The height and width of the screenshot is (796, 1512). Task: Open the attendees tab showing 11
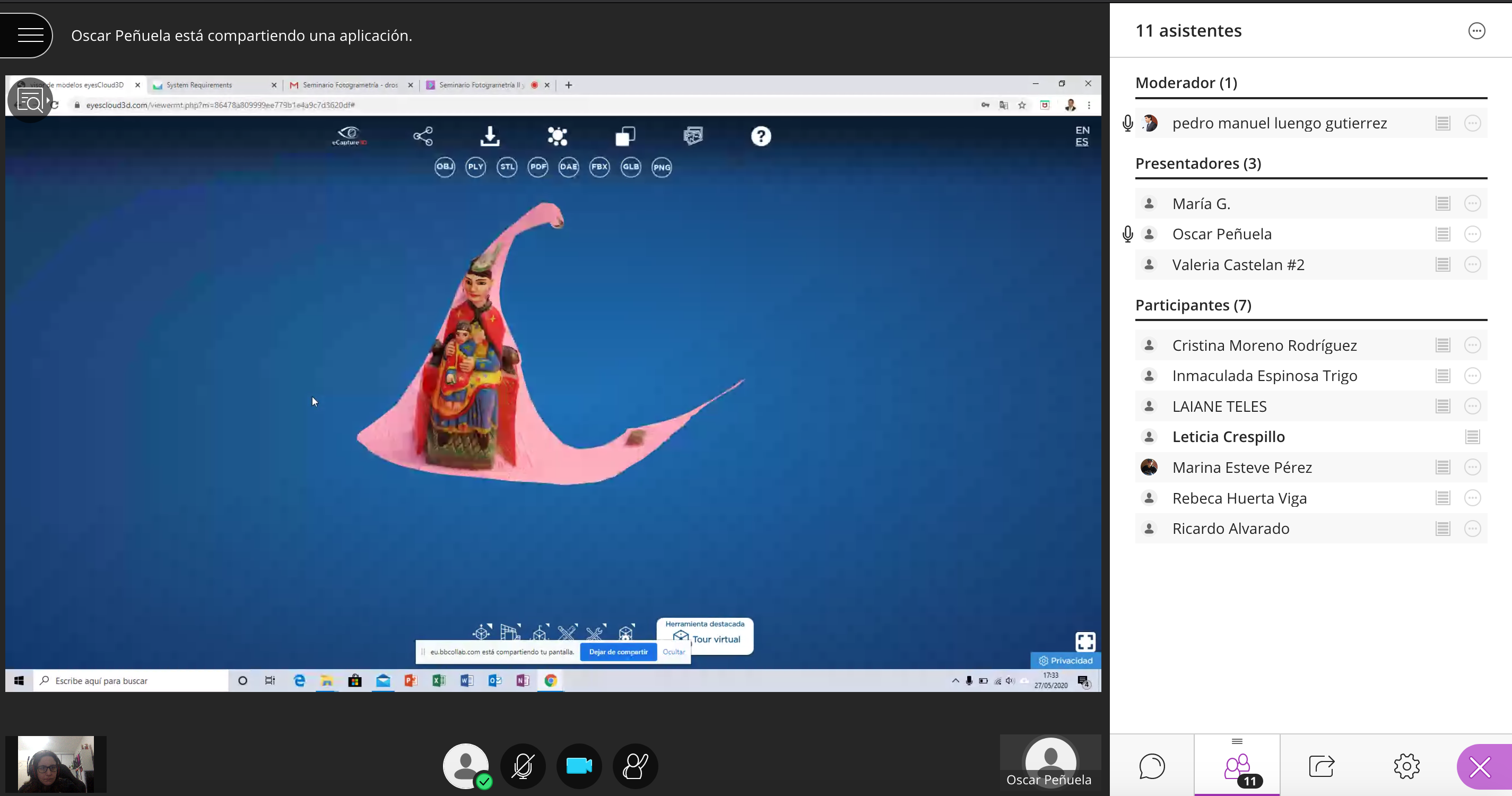pyautogui.click(x=1237, y=766)
